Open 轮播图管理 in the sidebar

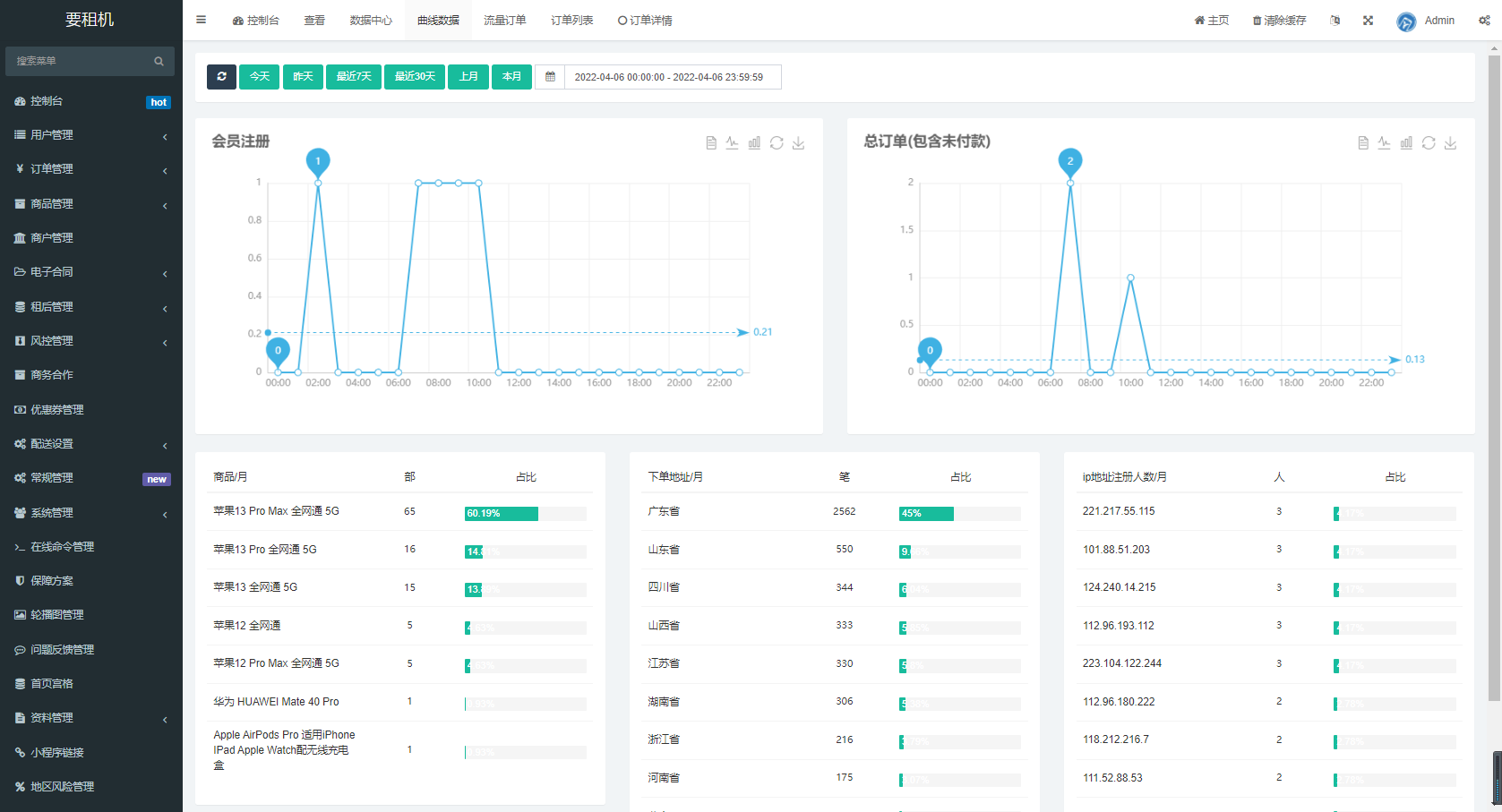(91, 615)
